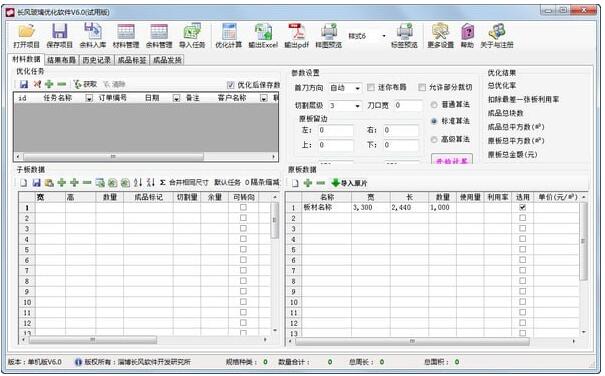Screen dimensions: 605x376
Task: Click new blank sheet icon in 子板数据 toolbar
Action: pyautogui.click(x=24, y=183)
